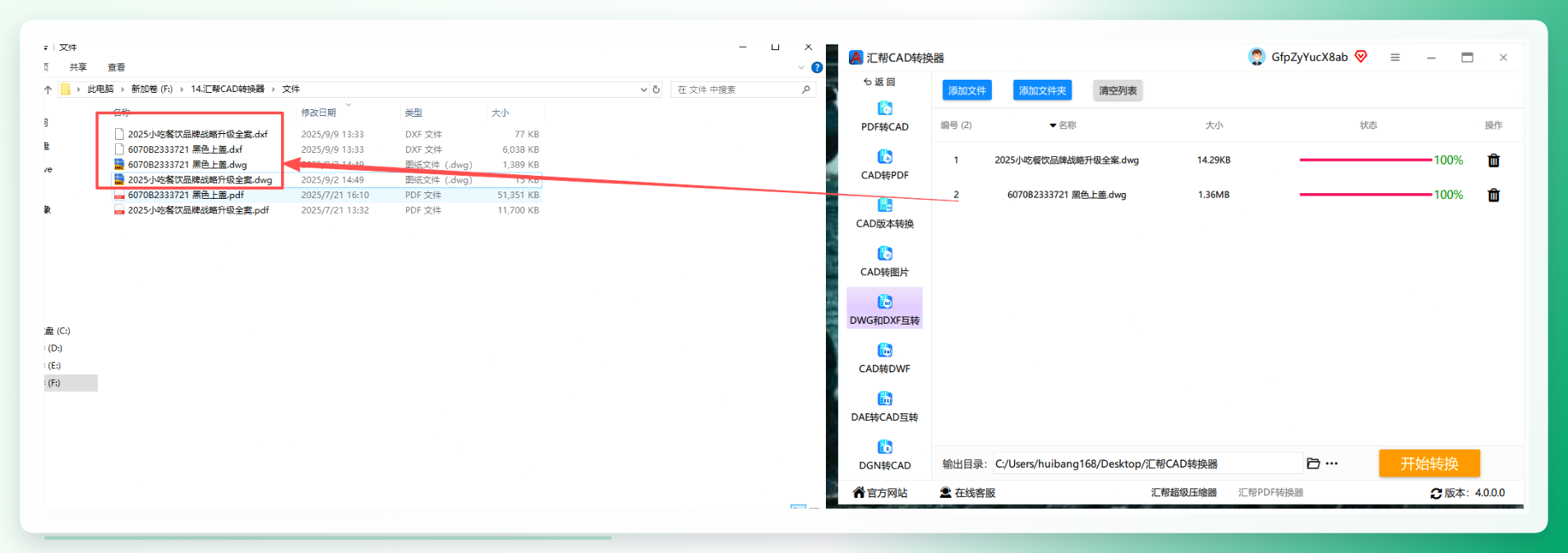Go up one folder level in Explorer
The image size is (1568, 553).
point(48,90)
